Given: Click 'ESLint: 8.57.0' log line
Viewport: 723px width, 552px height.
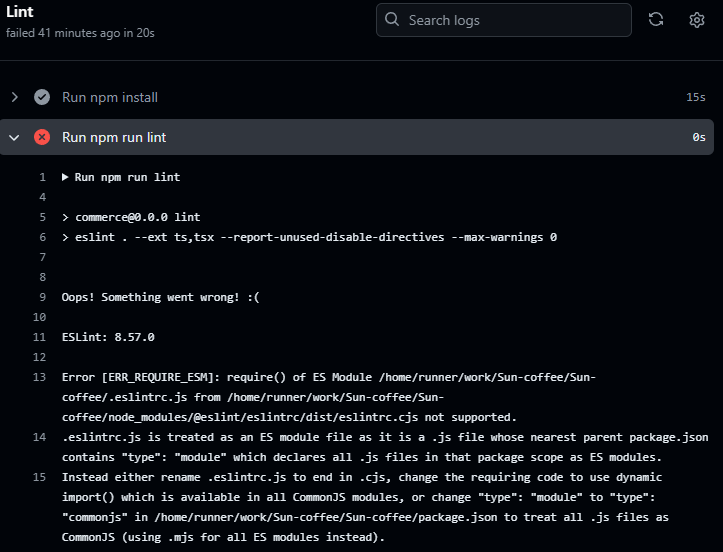Looking at the screenshot, I should (x=108, y=337).
